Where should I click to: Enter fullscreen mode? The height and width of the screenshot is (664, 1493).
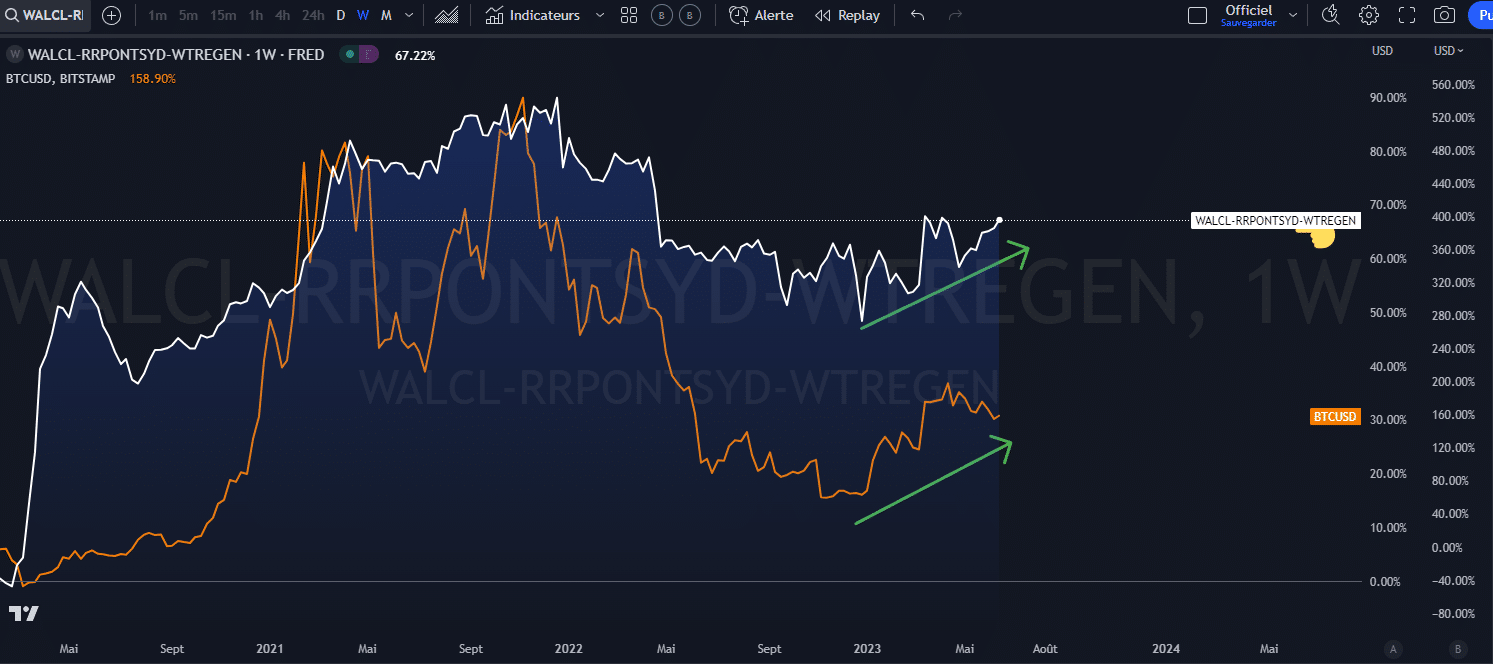[x=1407, y=15]
